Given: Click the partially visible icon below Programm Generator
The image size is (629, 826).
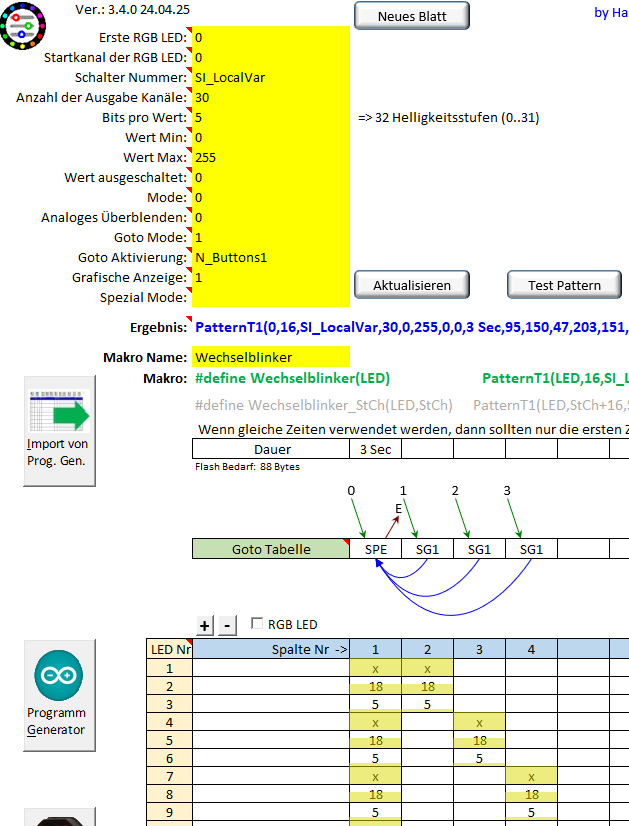Looking at the screenshot, I should 59,818.
